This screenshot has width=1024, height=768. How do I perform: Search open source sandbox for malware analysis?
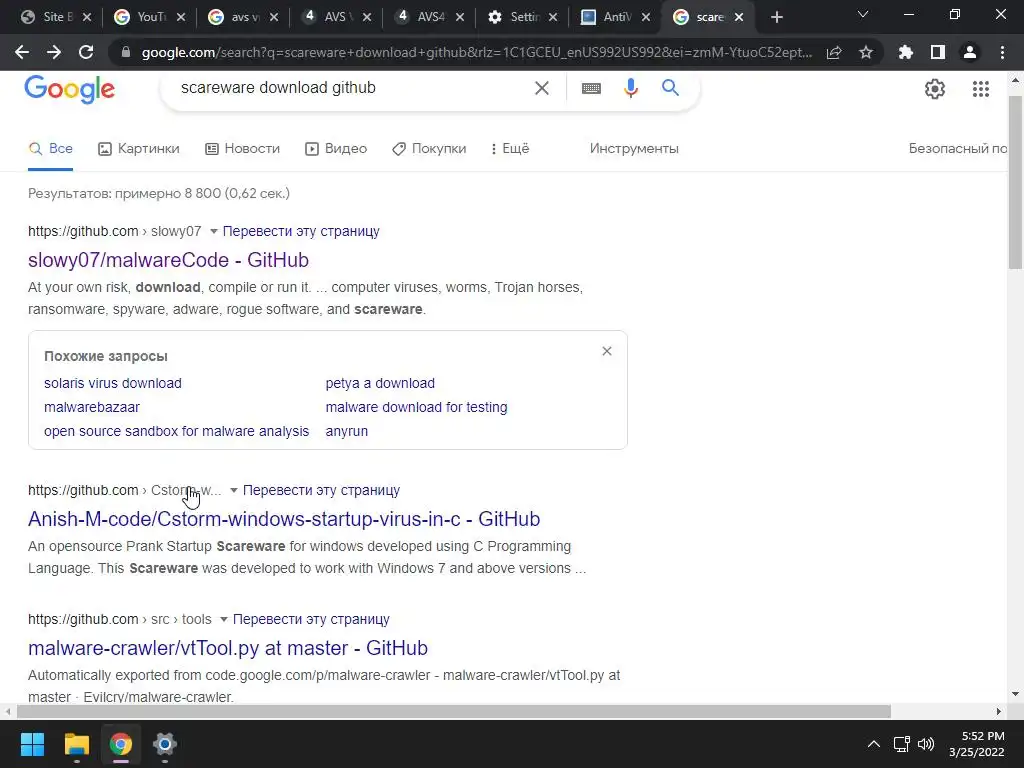point(176,431)
